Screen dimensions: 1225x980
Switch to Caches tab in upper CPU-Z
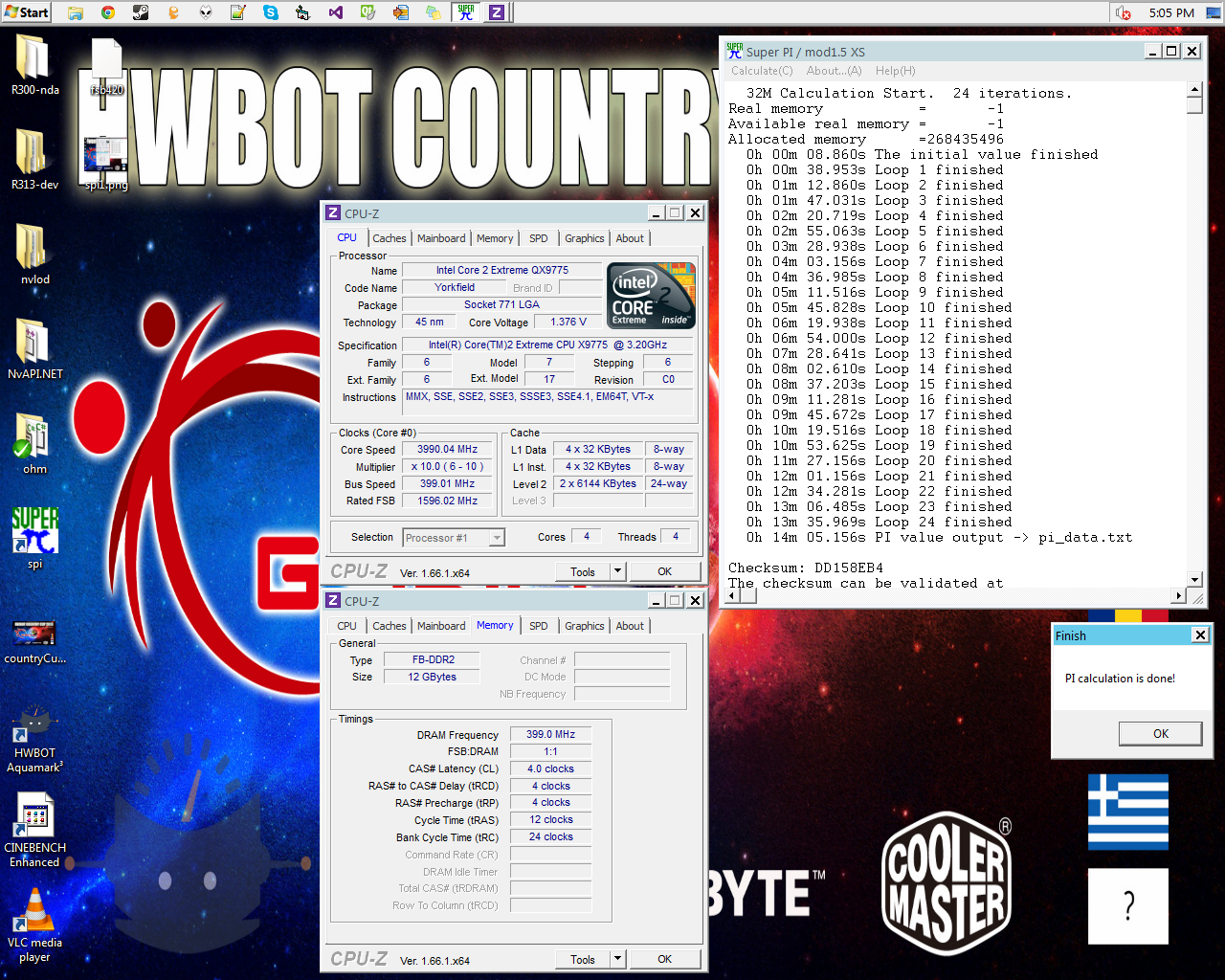coord(390,238)
